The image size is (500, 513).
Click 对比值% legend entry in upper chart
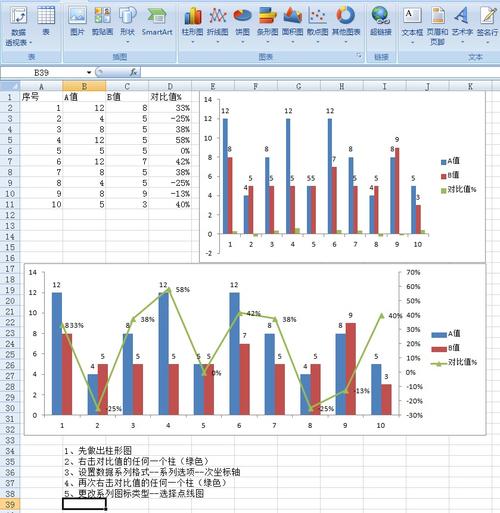459,190
